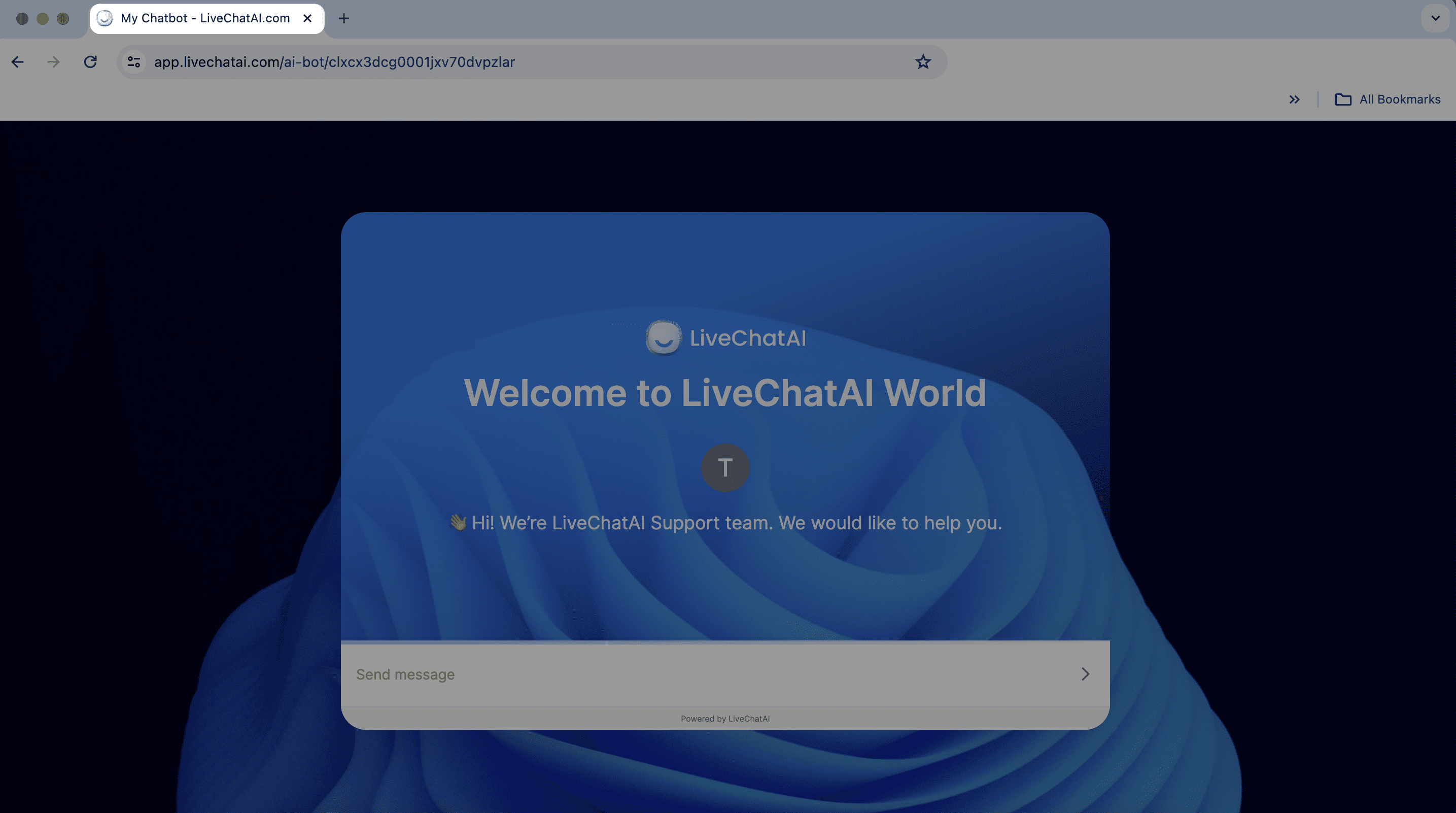Close the My Chatbot tab
The height and width of the screenshot is (813, 1456).
tap(307, 18)
